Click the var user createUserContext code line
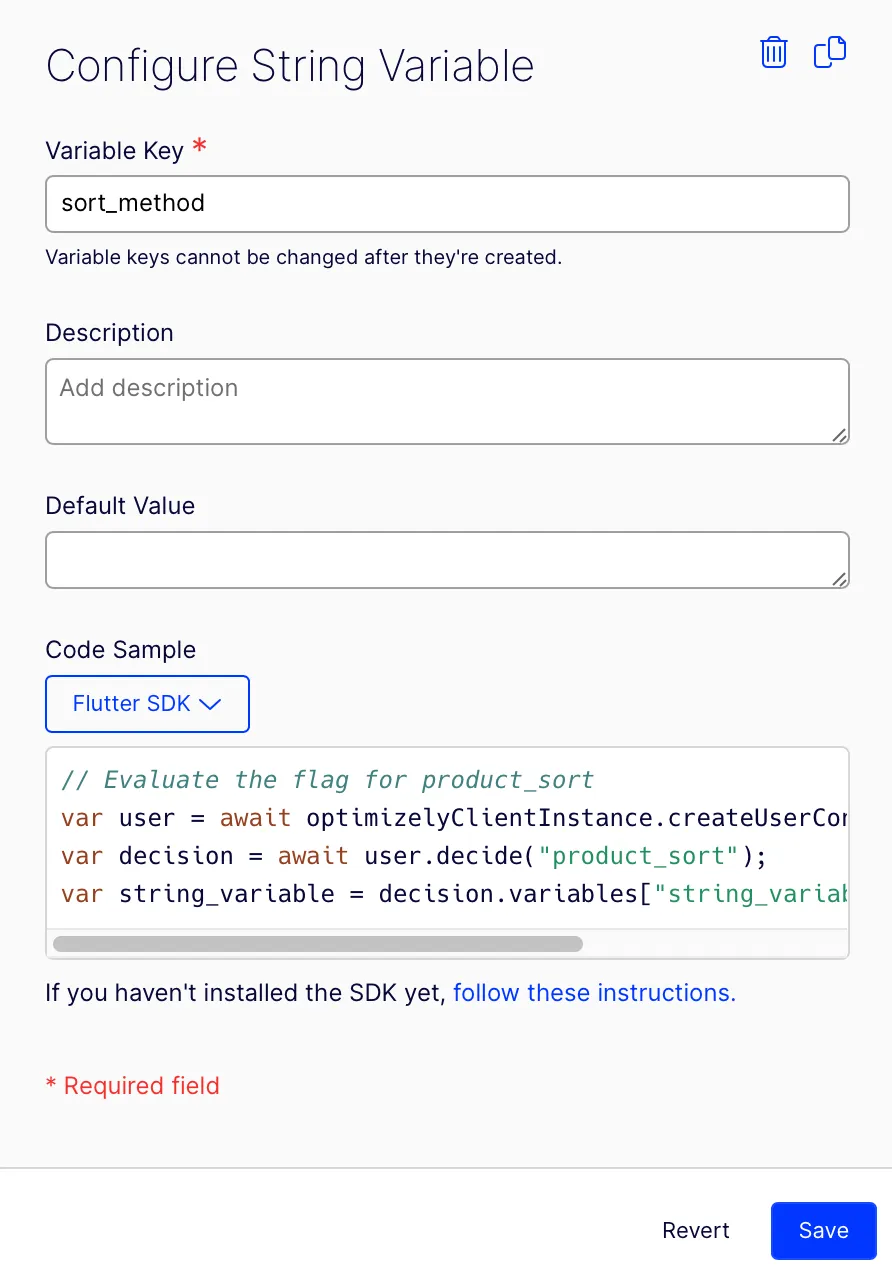 pyautogui.click(x=454, y=818)
